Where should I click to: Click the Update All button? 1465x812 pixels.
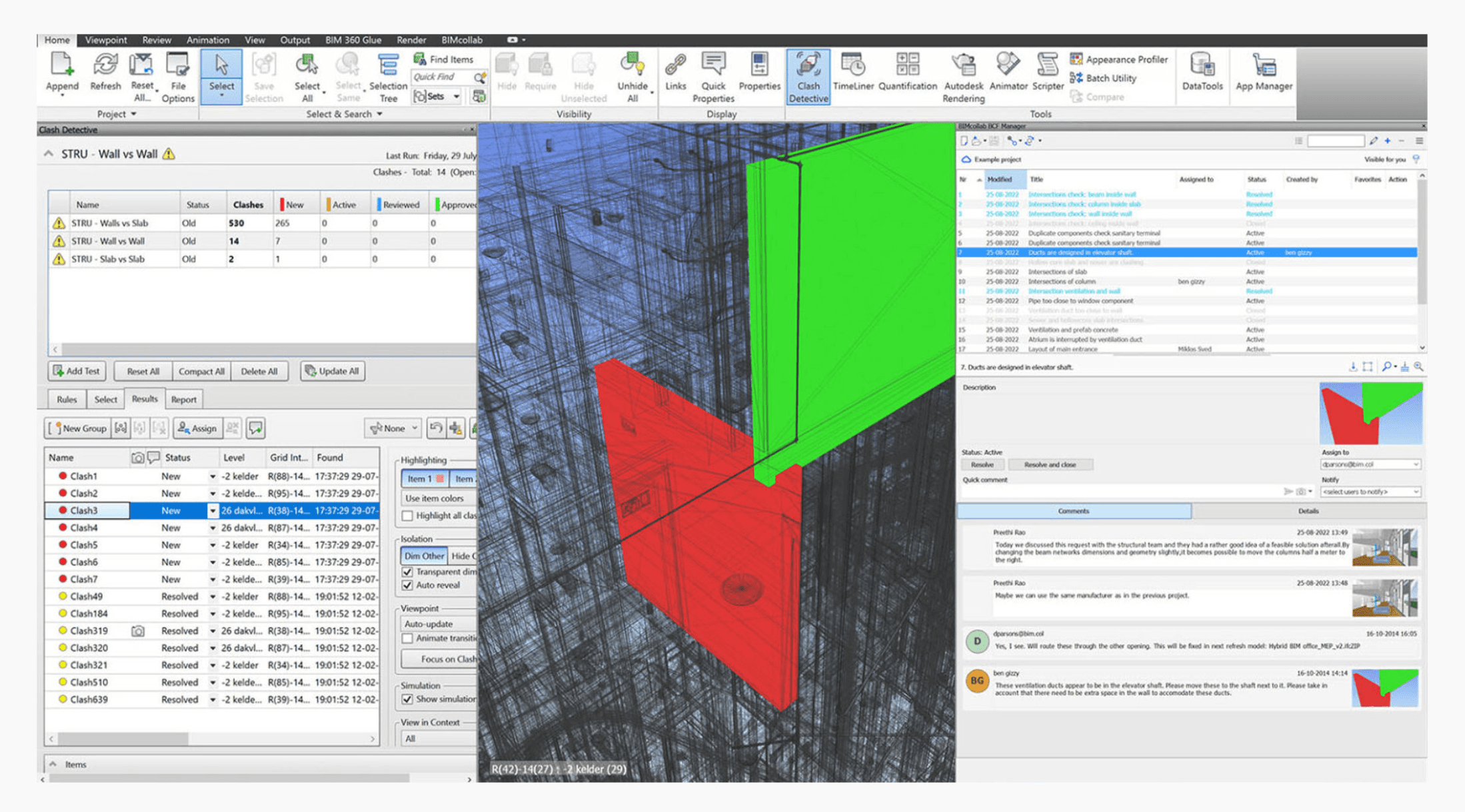(332, 371)
